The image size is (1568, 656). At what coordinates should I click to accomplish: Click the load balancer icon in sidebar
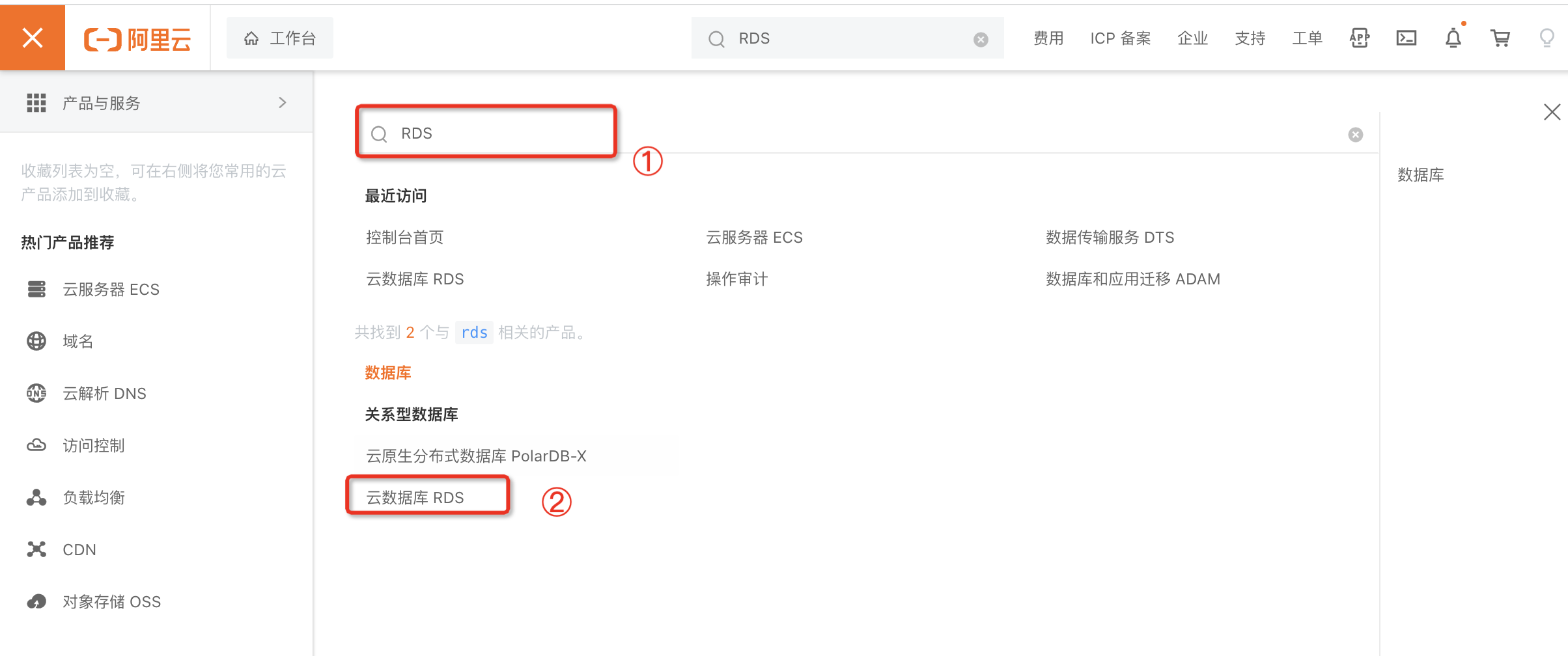(x=36, y=497)
